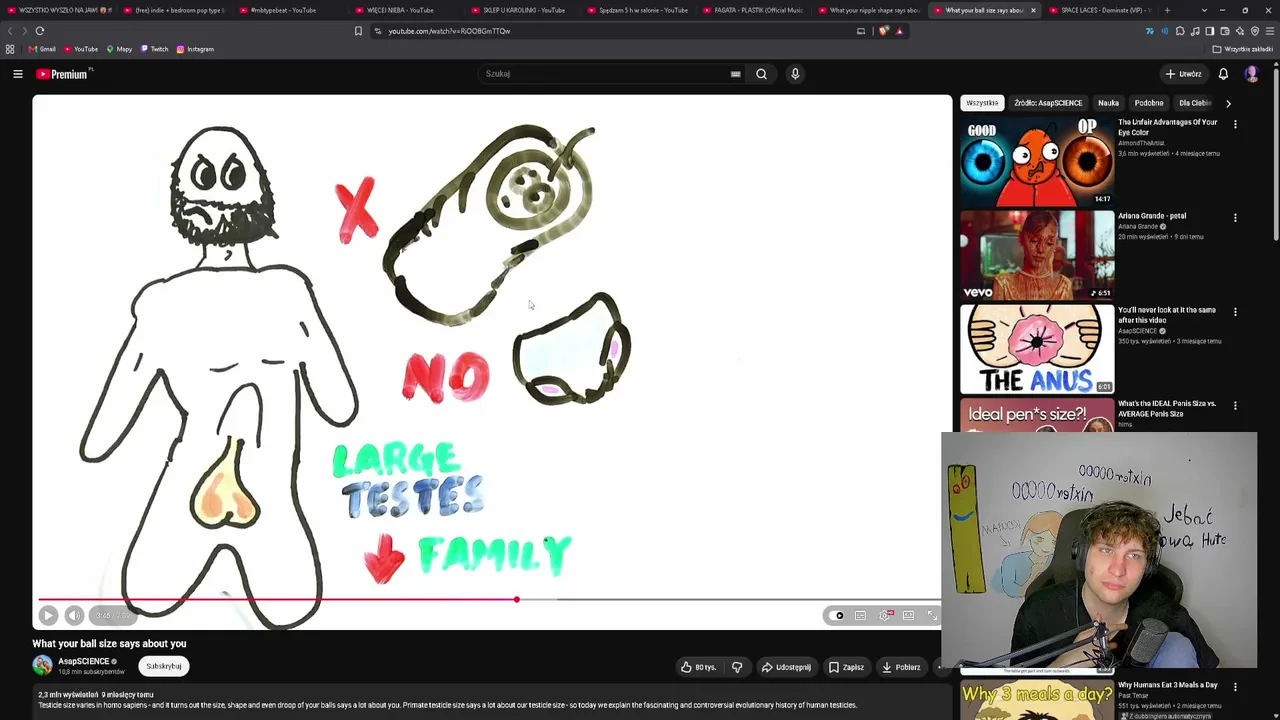
Task: Click the address bar URL
Action: 450,31
